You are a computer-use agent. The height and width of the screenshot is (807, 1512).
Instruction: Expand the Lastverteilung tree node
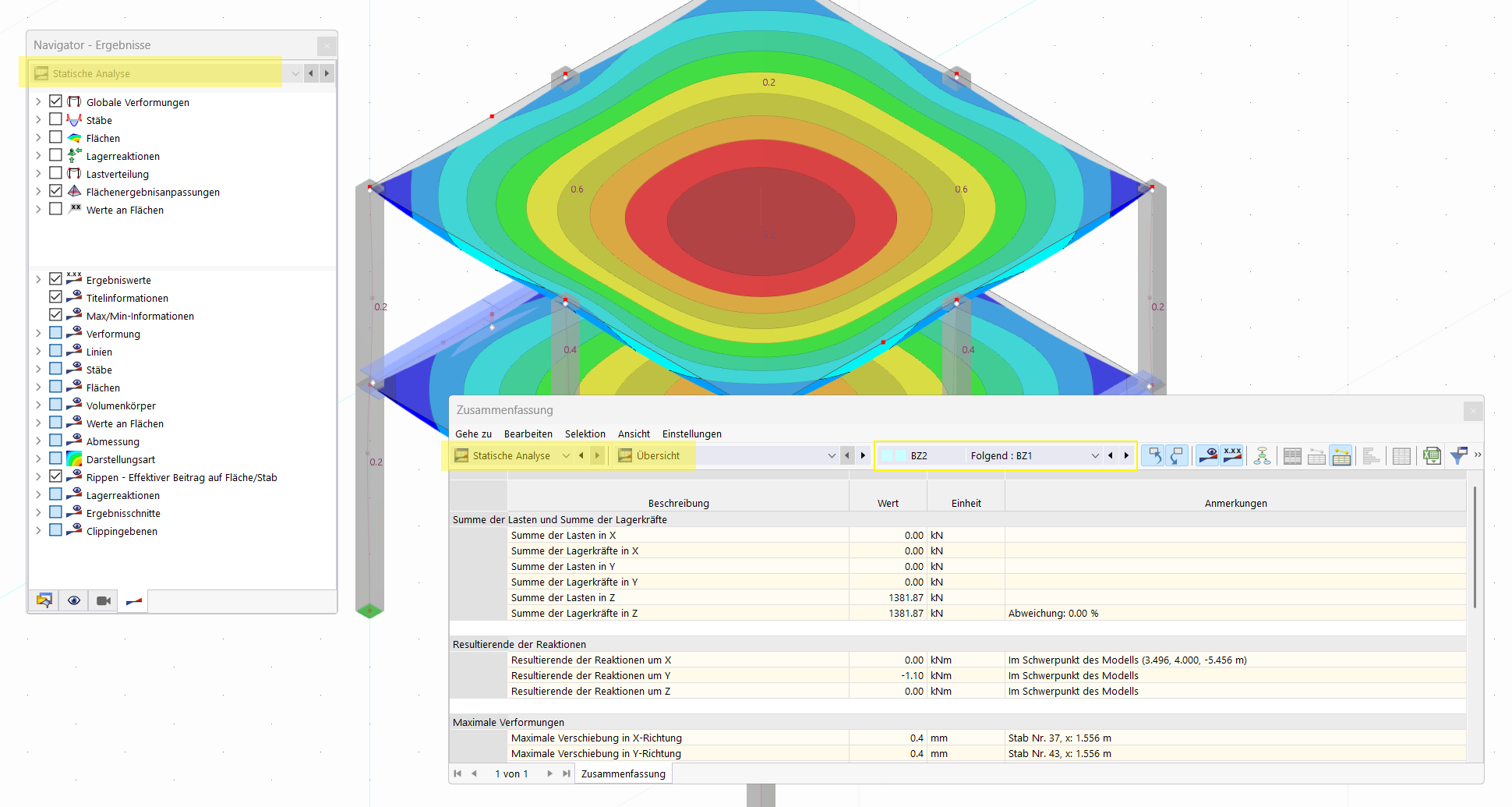coord(38,173)
